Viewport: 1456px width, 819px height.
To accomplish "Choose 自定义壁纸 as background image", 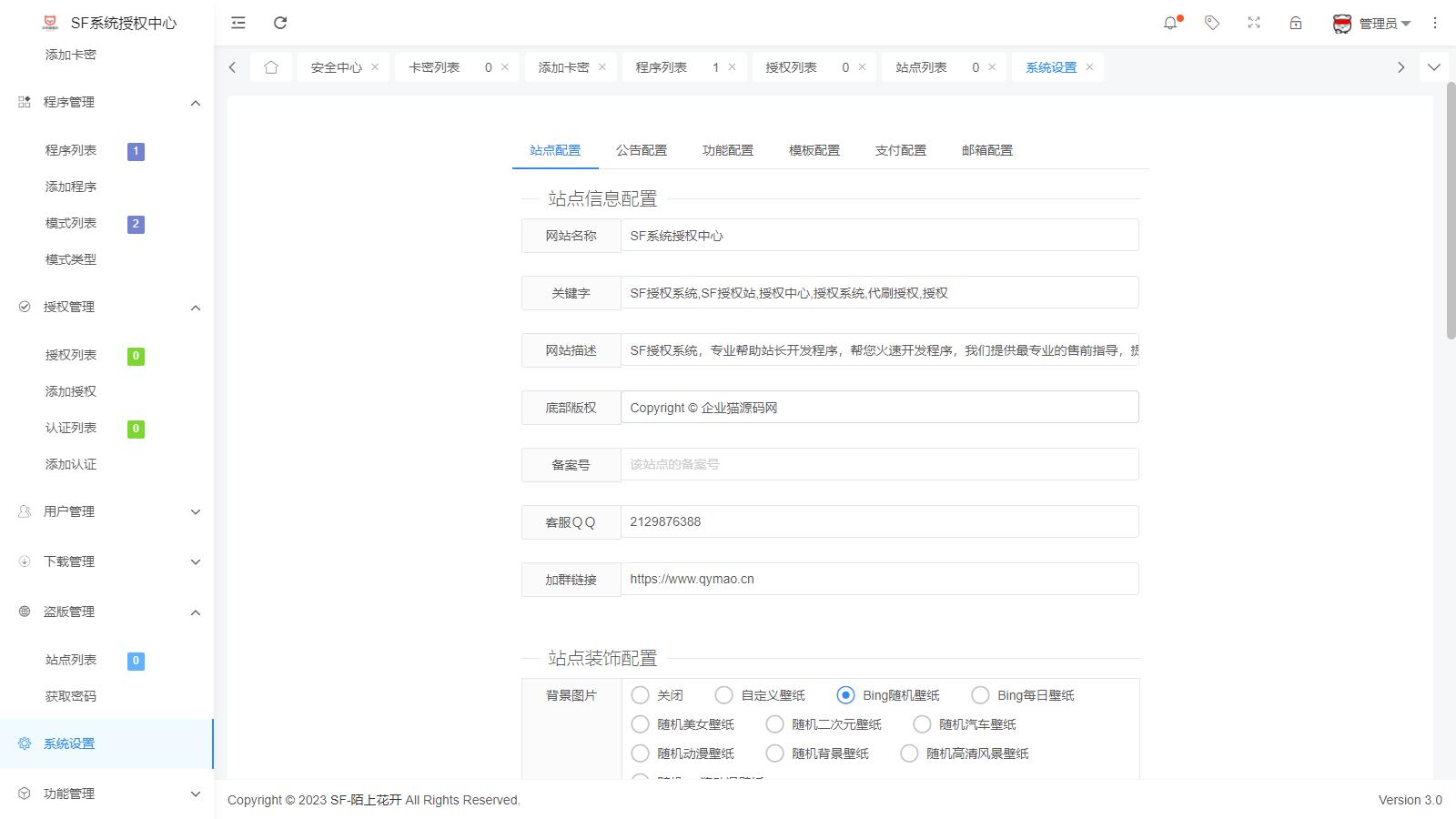I will point(723,694).
